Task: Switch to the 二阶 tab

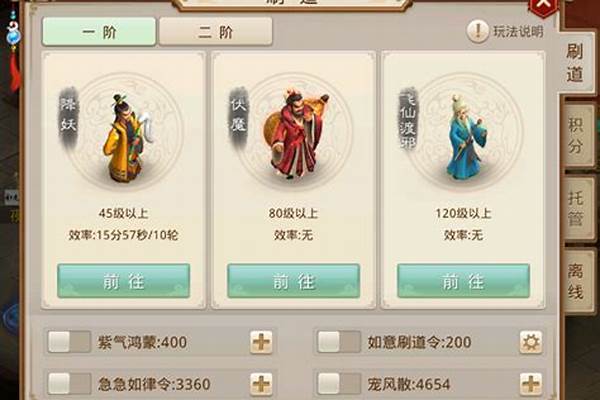Action: tap(216, 32)
